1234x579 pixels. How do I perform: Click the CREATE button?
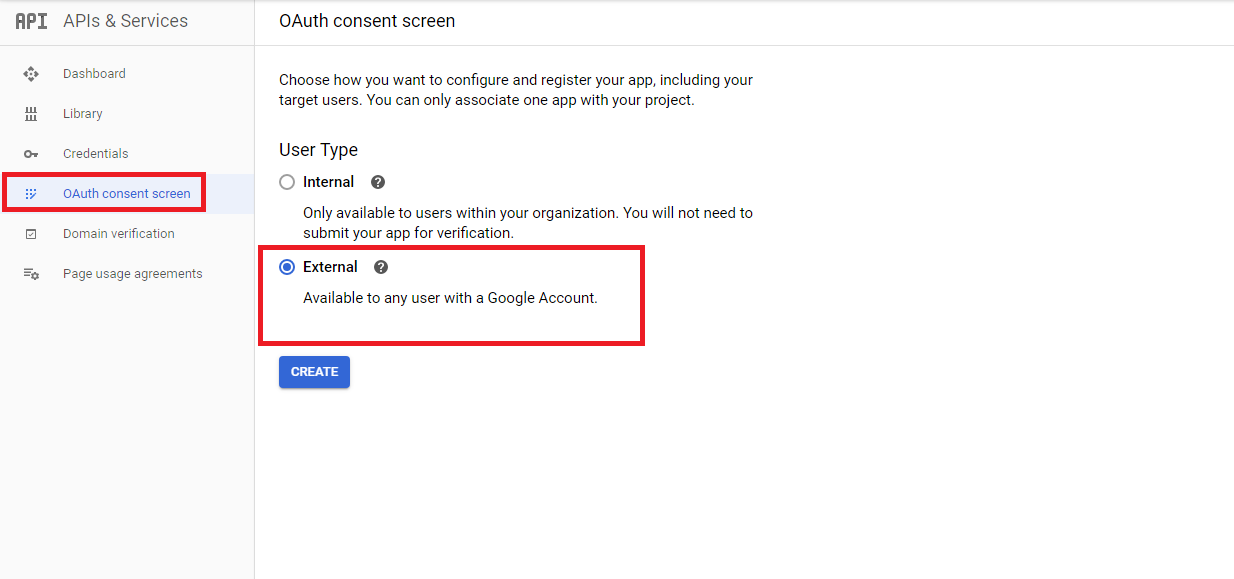coord(314,372)
